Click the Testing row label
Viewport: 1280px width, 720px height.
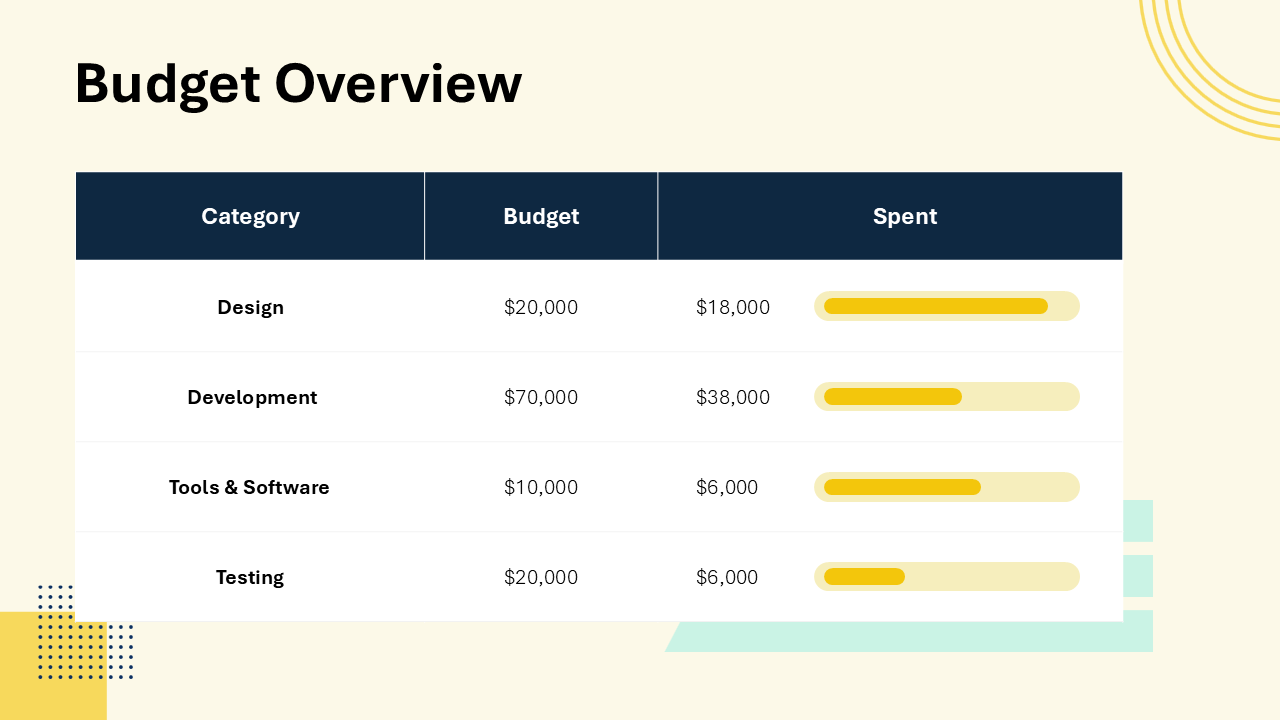[250, 577]
